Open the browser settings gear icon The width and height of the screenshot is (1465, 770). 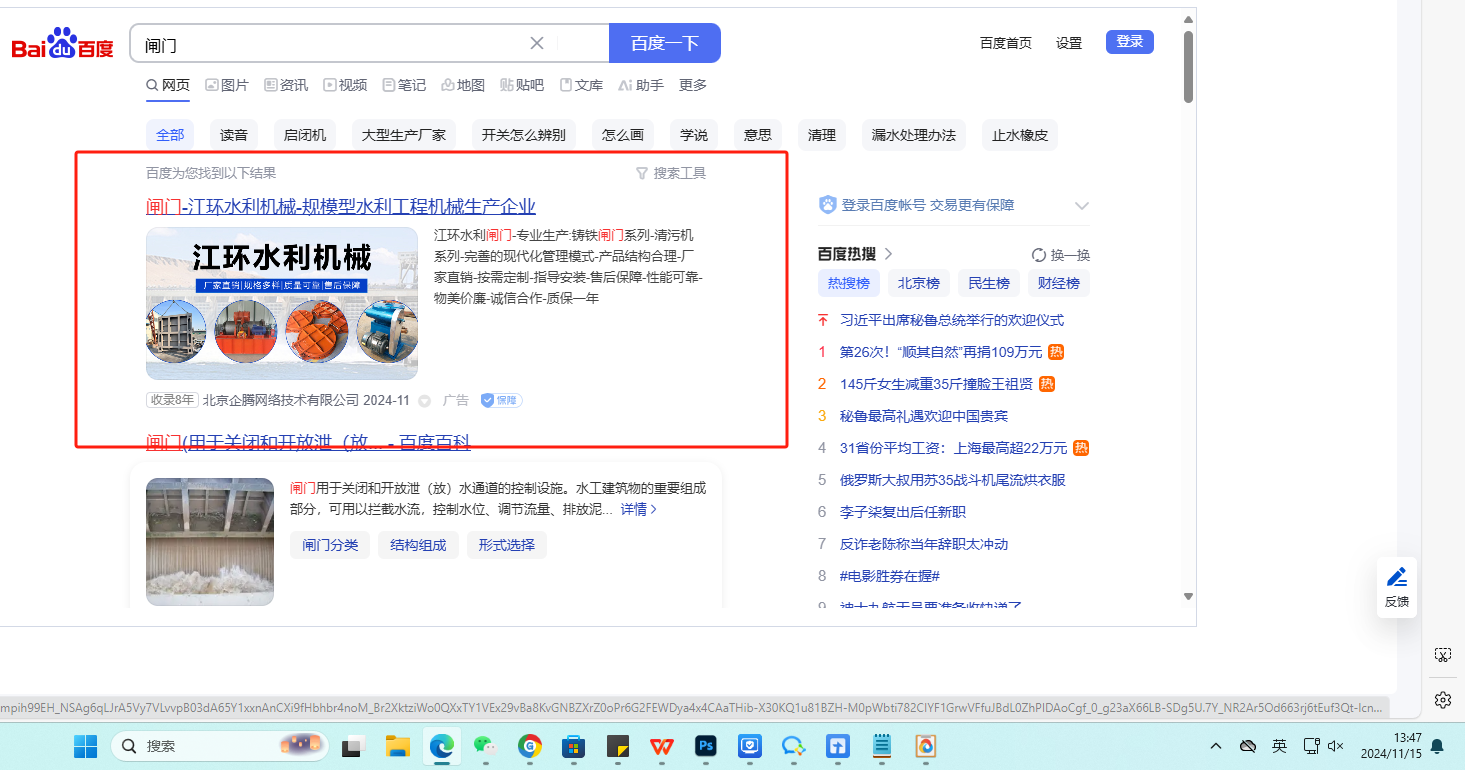tap(1442, 699)
